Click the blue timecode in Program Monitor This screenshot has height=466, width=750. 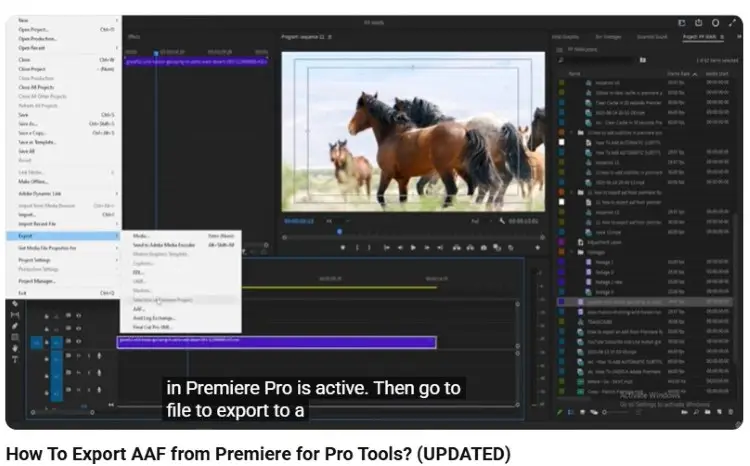[x=299, y=221]
